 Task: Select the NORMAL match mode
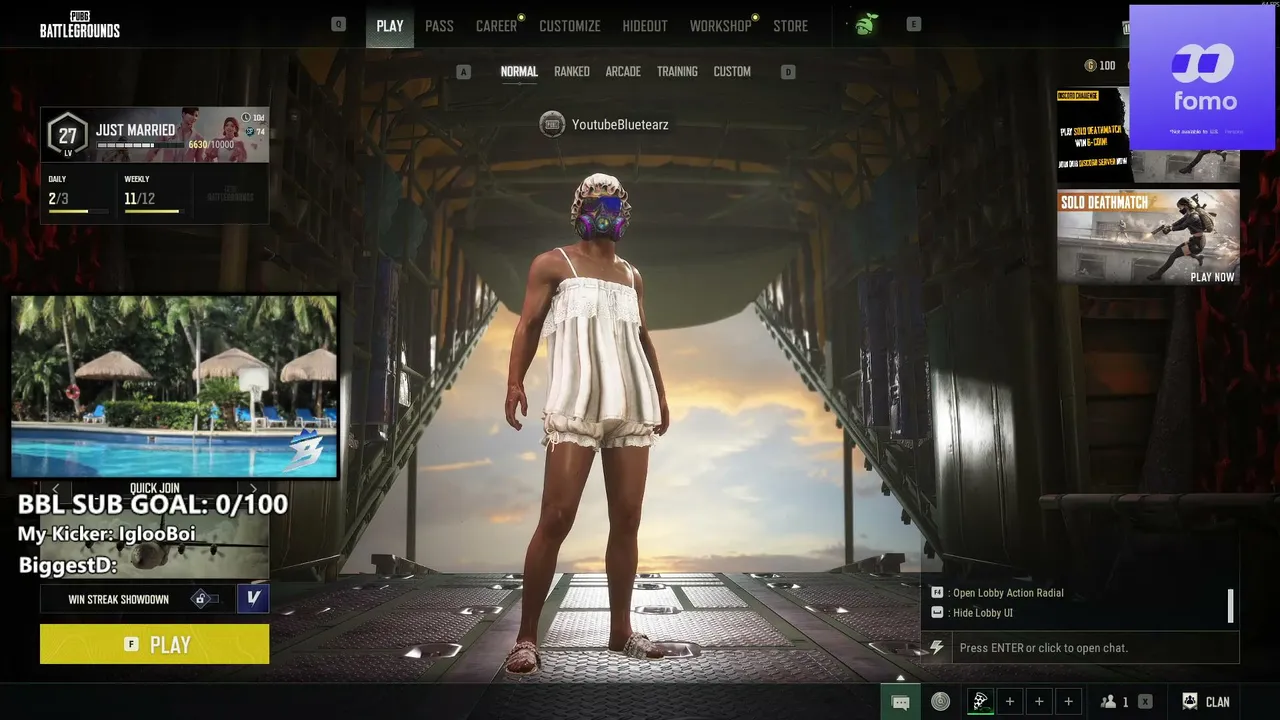(519, 72)
